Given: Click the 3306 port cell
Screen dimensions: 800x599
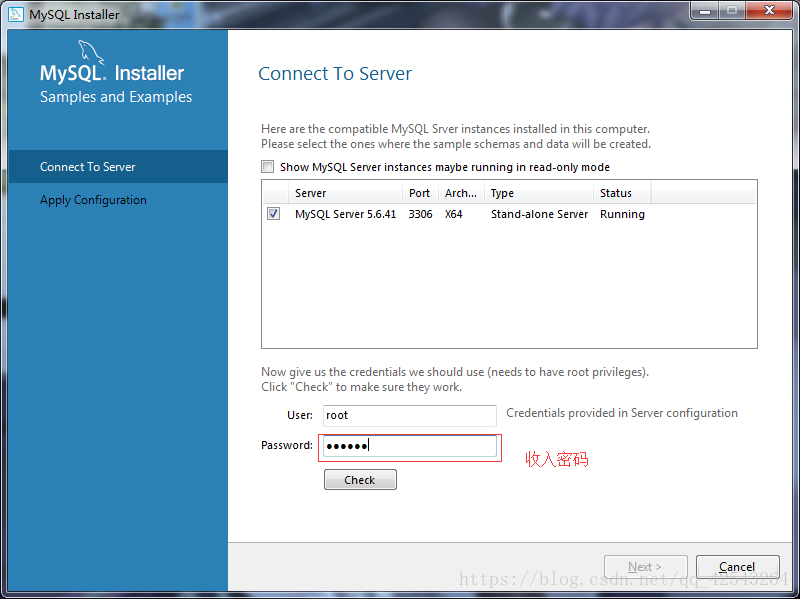Looking at the screenshot, I should (420, 214).
